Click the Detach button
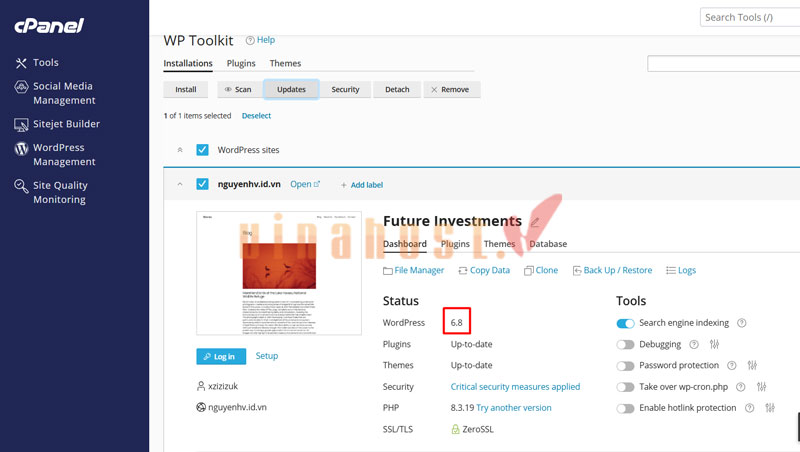The width and height of the screenshot is (800, 452). click(x=397, y=89)
